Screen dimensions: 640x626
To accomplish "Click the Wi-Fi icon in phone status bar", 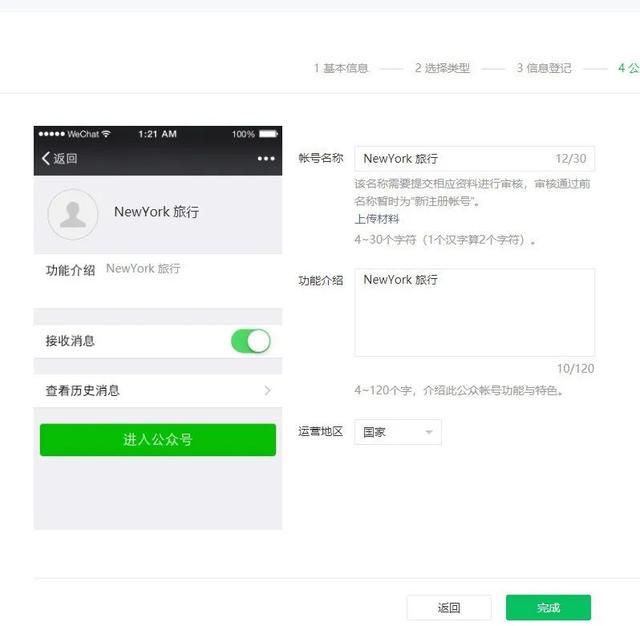I will pyautogui.click(x=106, y=134).
